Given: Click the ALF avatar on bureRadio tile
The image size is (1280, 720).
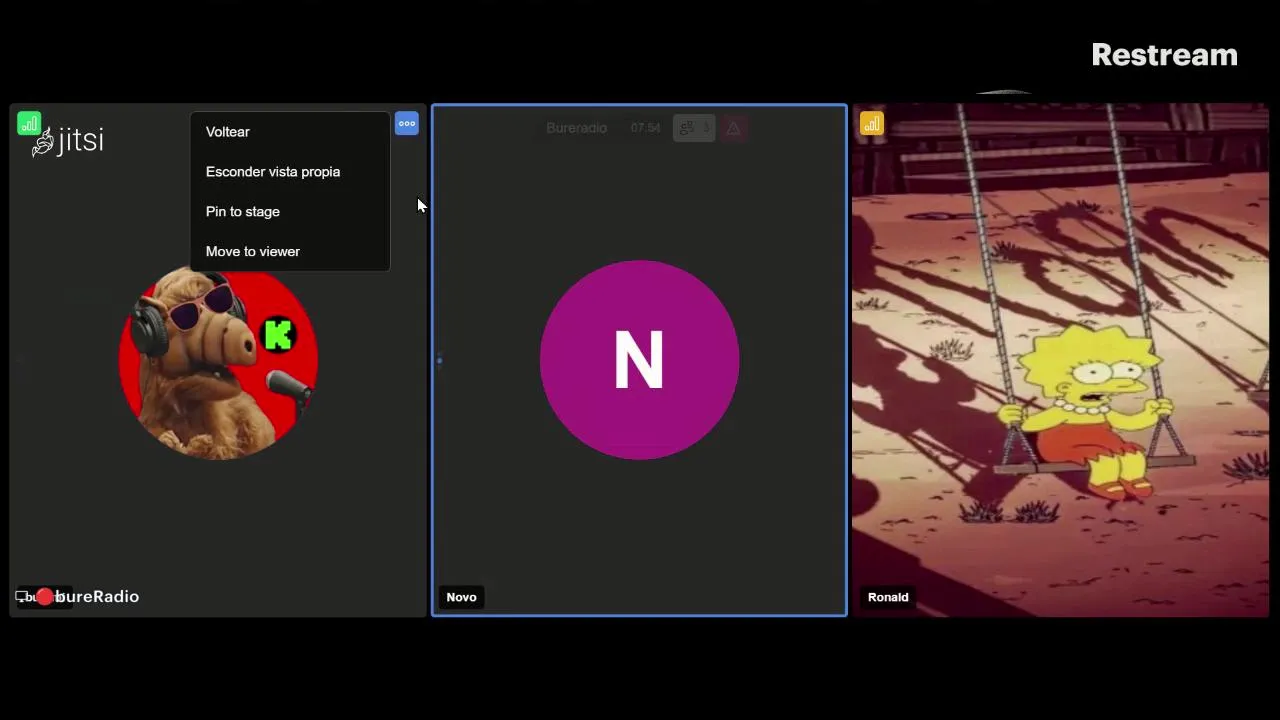Looking at the screenshot, I should pyautogui.click(x=218, y=362).
